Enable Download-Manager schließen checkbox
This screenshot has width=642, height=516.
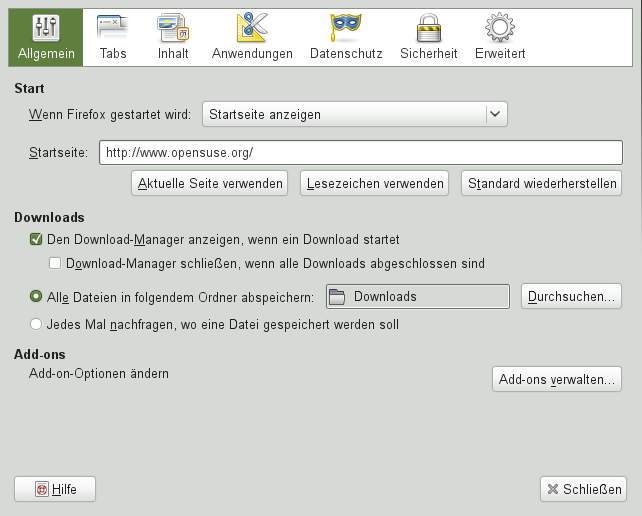click(x=56, y=264)
